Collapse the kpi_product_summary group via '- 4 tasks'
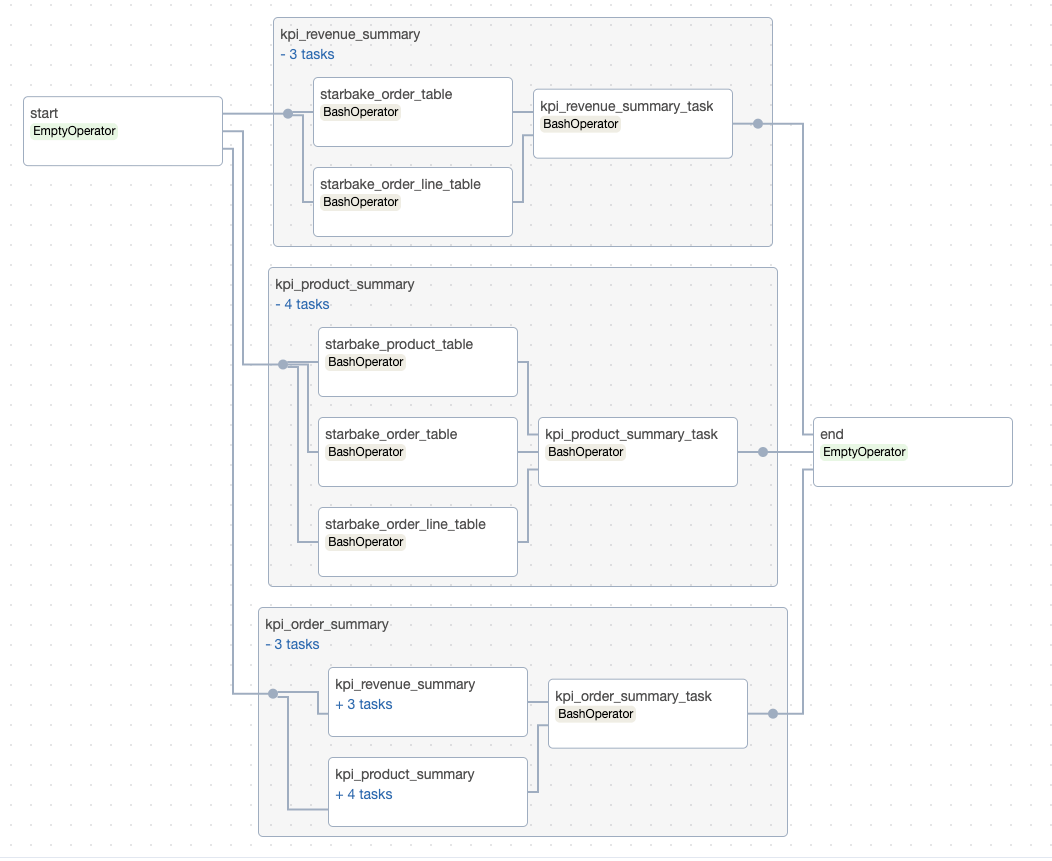This screenshot has width=1052, height=861. click(x=302, y=304)
